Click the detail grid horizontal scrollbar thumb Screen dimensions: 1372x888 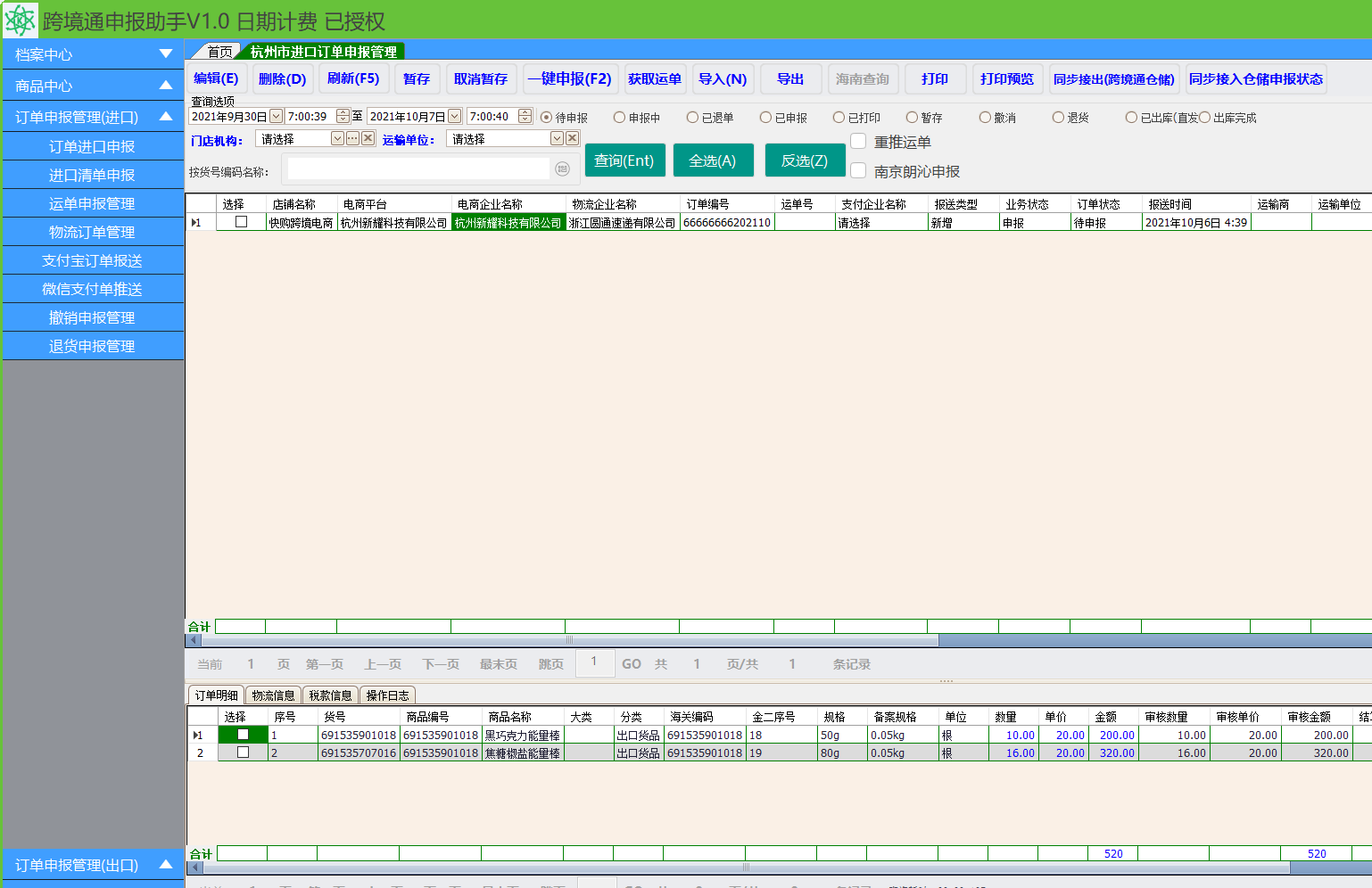coord(746,867)
